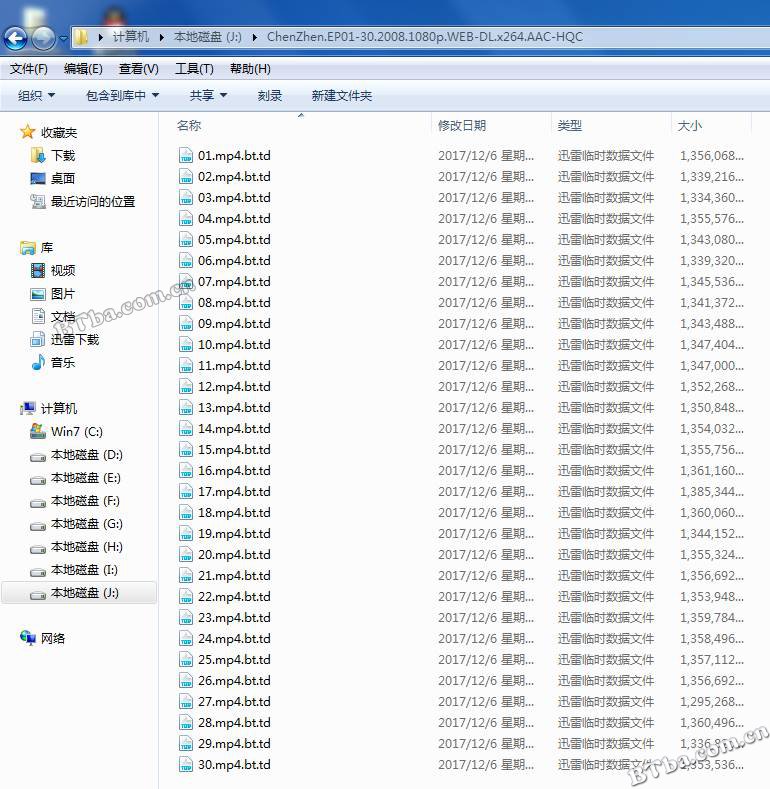Click the 收藏夹 star icon
The height and width of the screenshot is (789, 770).
click(27, 132)
